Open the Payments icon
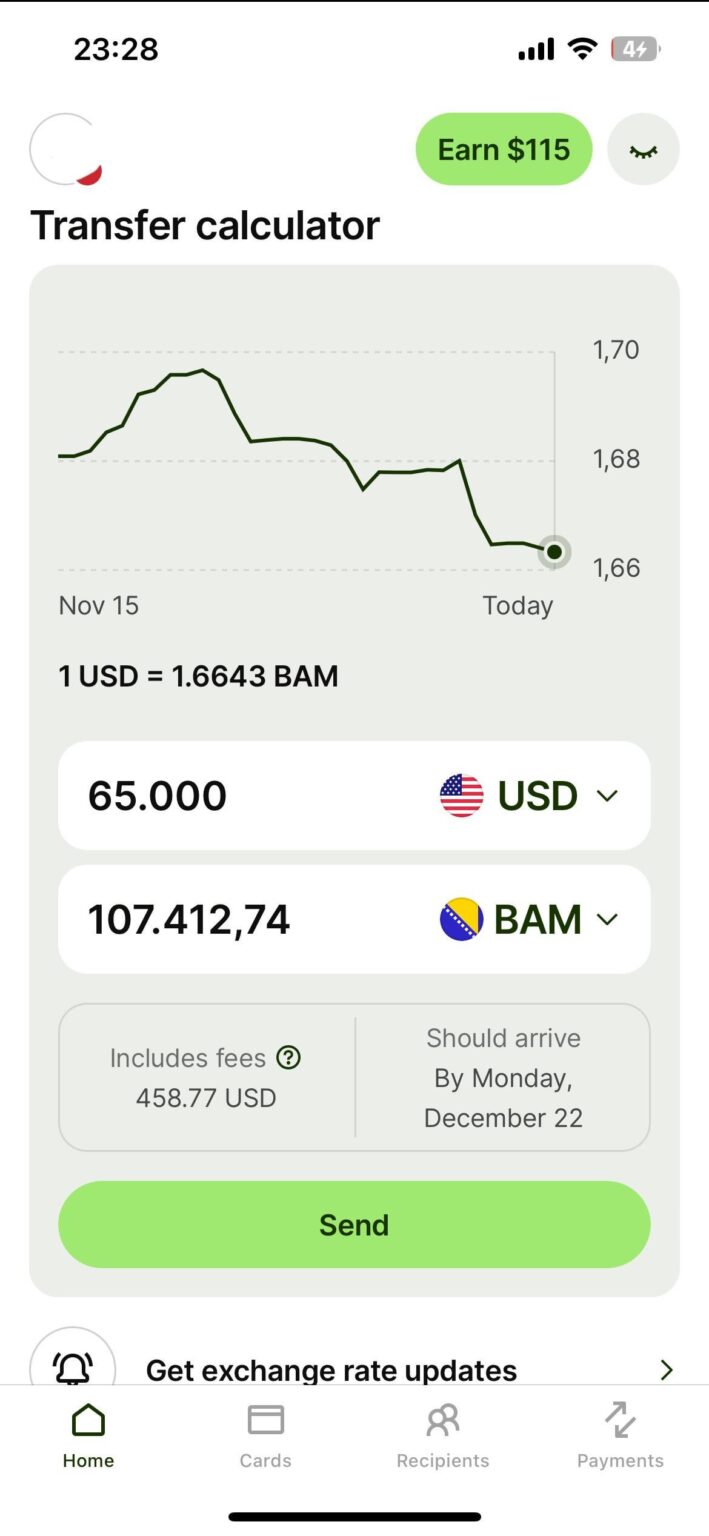This screenshot has width=709, height=1536. coord(620,1417)
